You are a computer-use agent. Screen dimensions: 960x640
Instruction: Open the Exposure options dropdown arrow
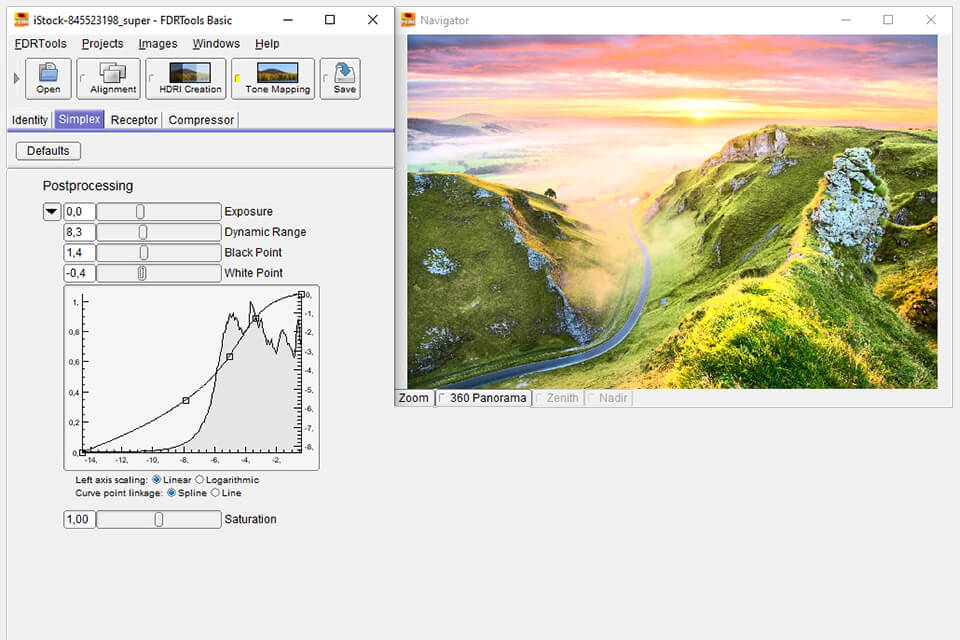pyautogui.click(x=50, y=211)
